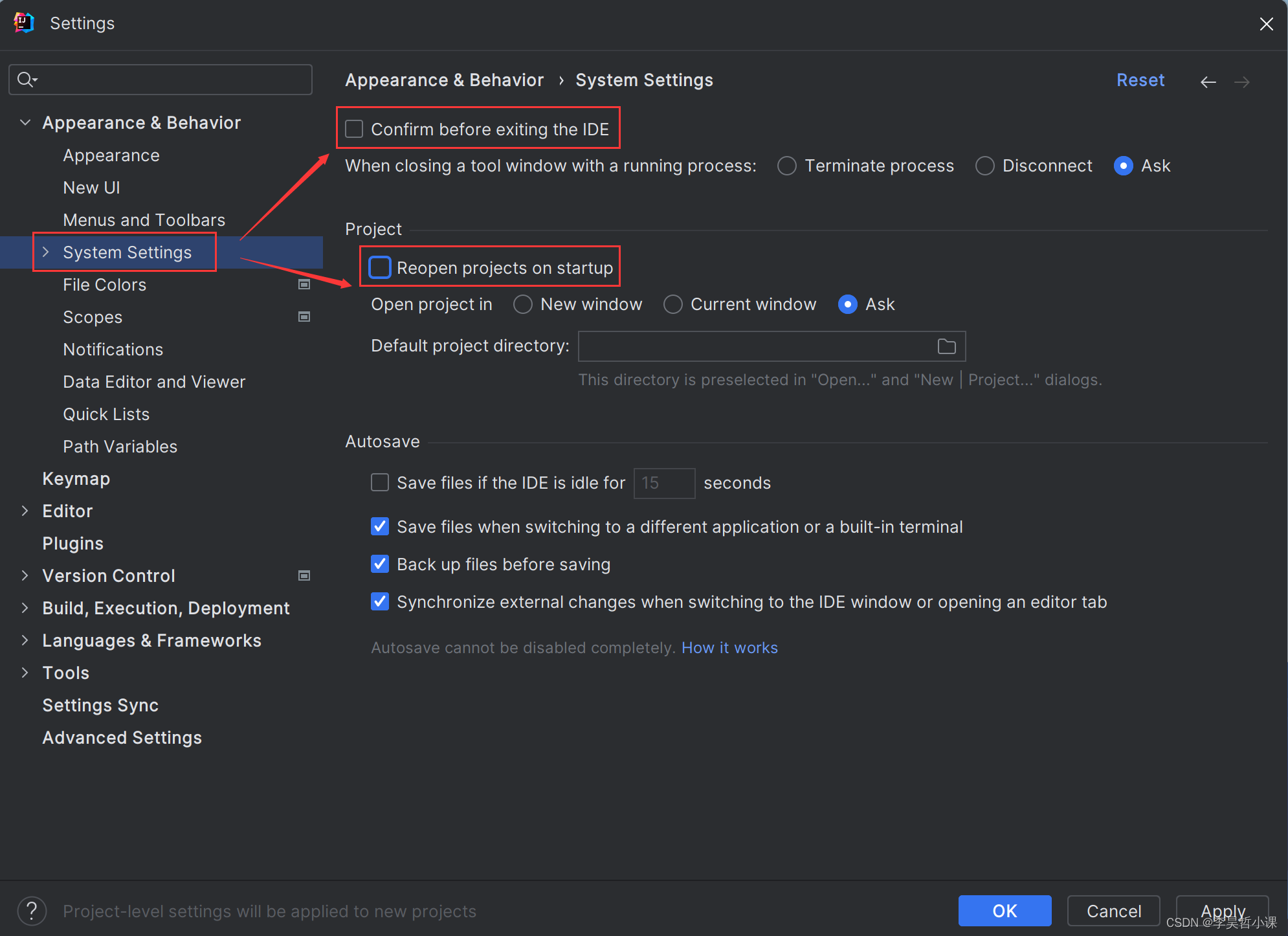Select Disconnect radio button
The height and width of the screenshot is (936, 1288).
[985, 166]
